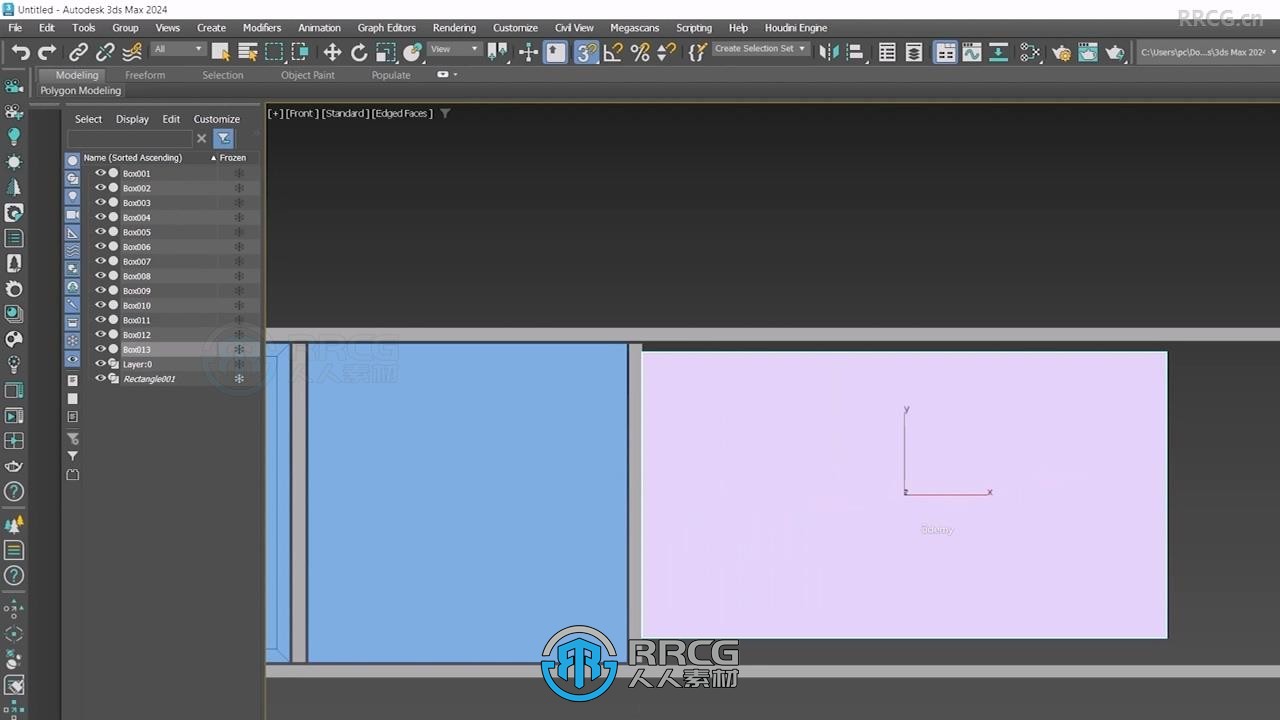Open the selection filter All dropdown
The image size is (1280, 720).
[x=178, y=49]
